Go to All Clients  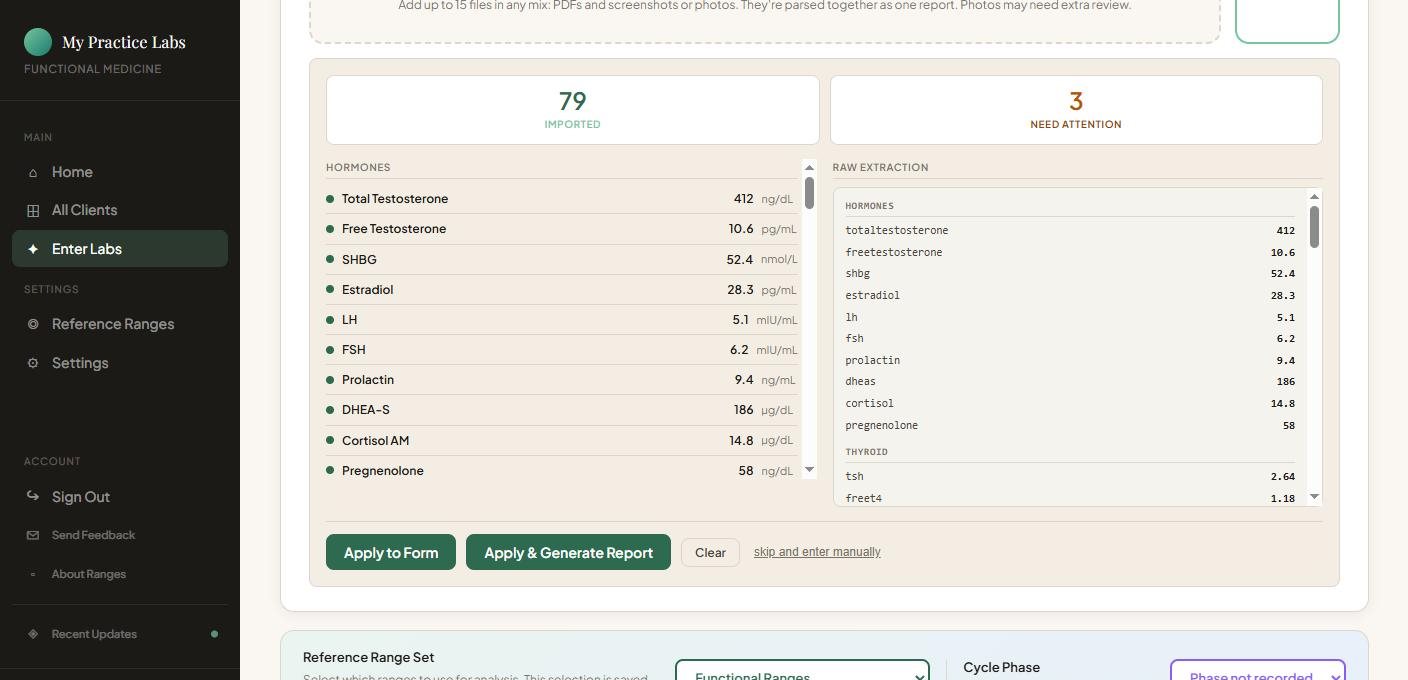click(x=120, y=210)
